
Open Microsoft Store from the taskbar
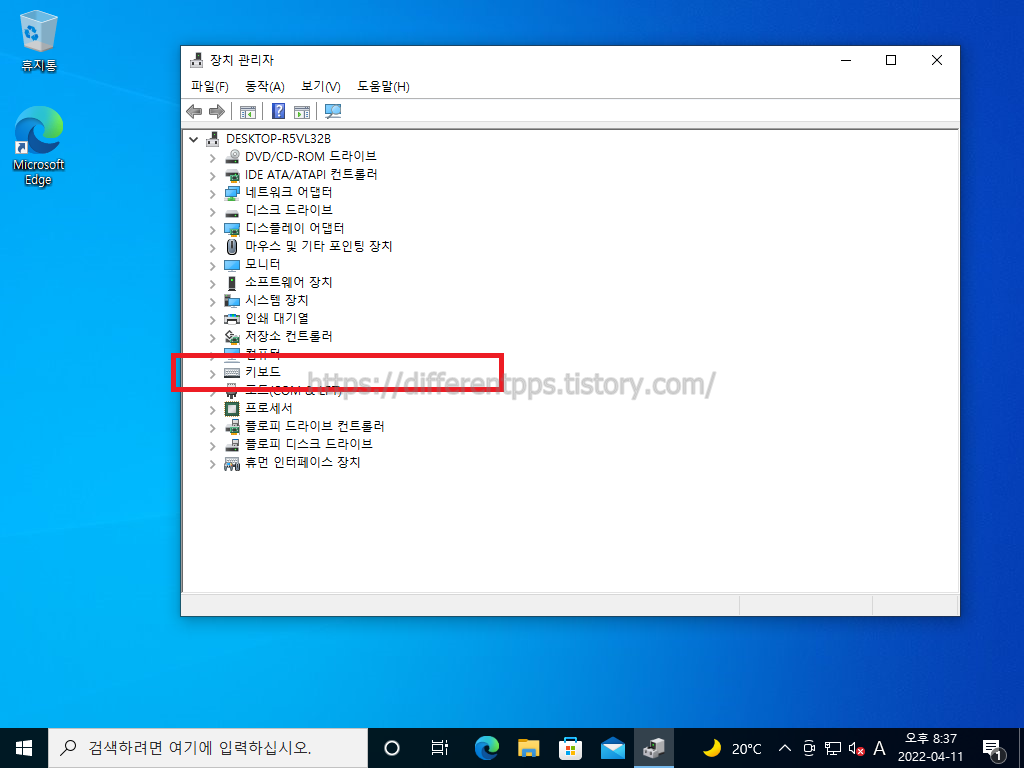570,748
